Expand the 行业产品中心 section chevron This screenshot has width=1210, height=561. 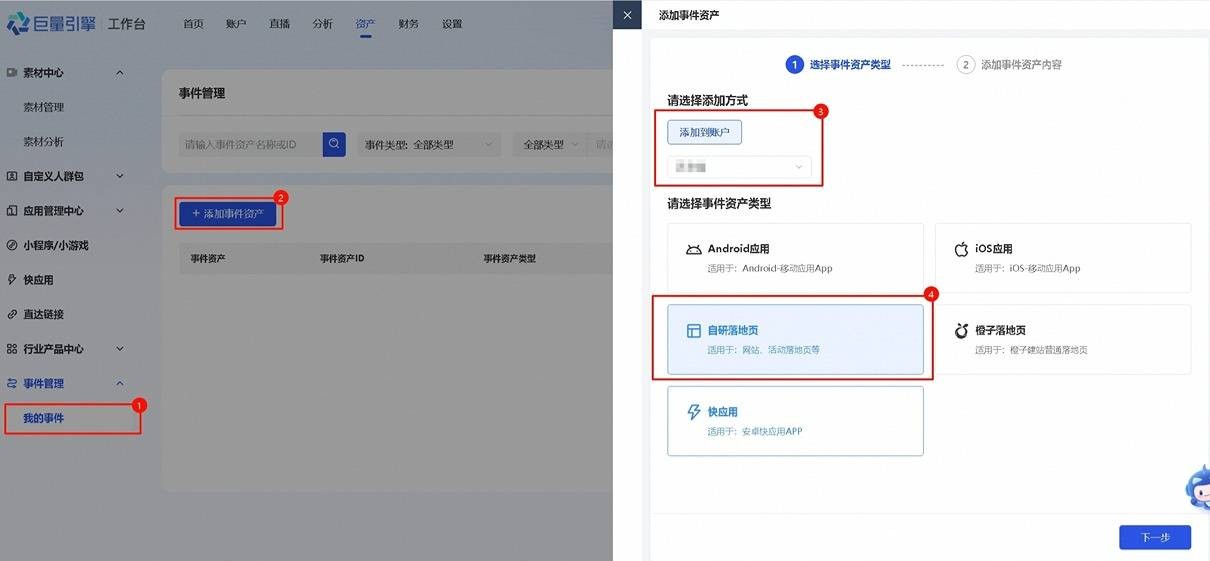coord(120,349)
